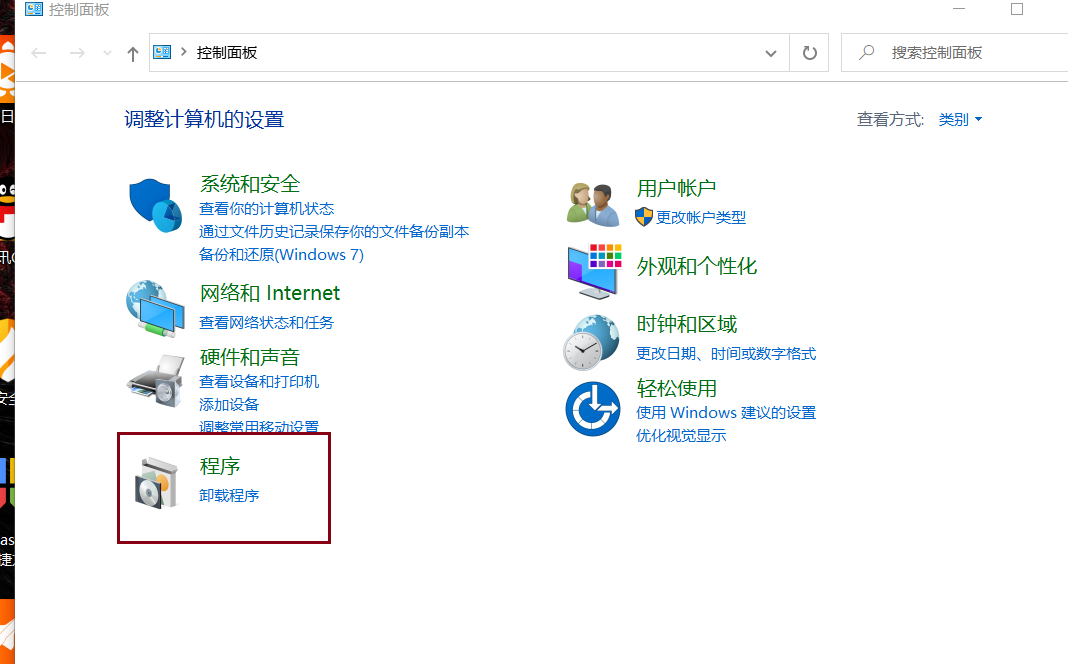
Task: Click the Network and Internet globe icon
Action: (x=155, y=309)
